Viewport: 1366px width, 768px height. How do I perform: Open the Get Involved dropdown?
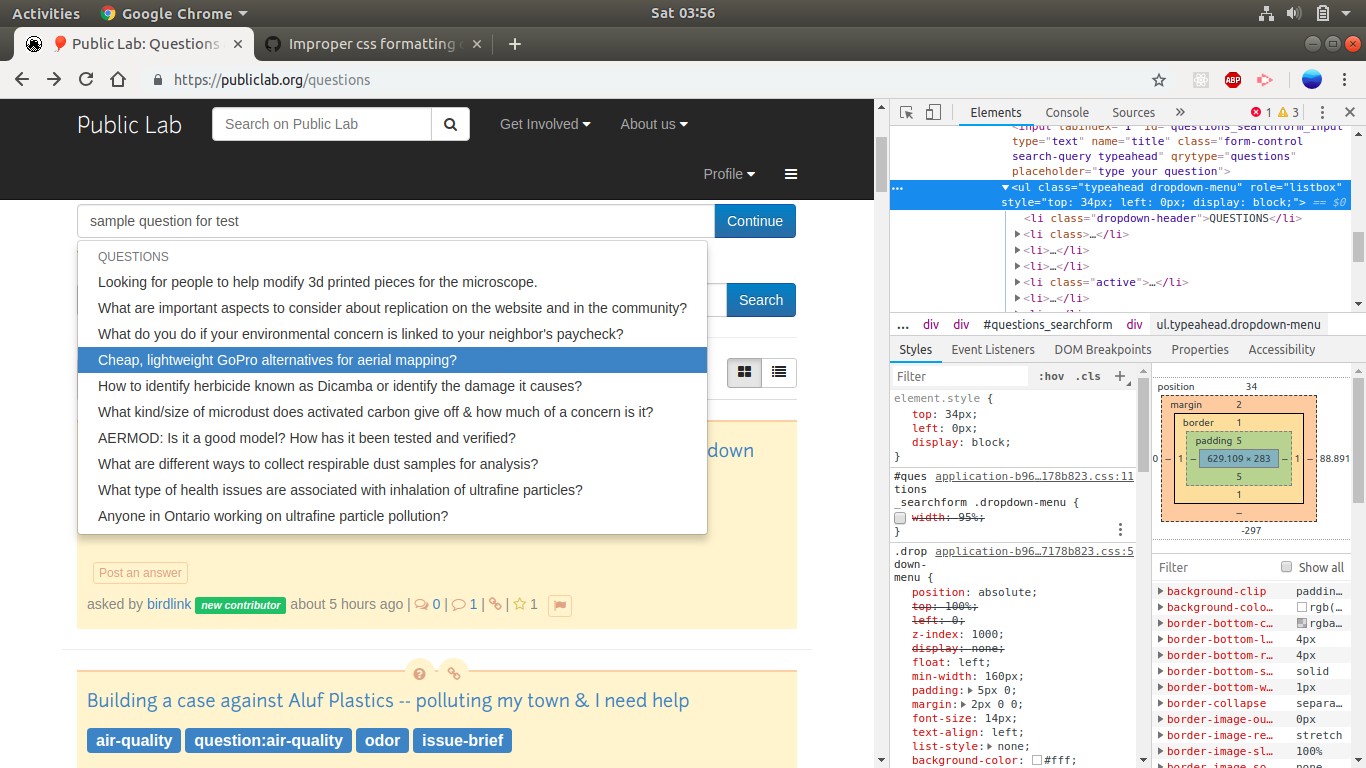tap(545, 124)
